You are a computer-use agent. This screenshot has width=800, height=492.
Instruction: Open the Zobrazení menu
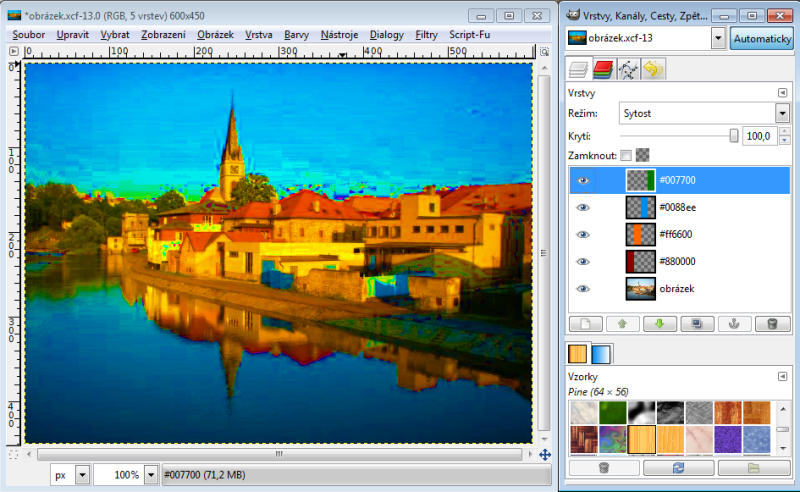click(x=163, y=35)
